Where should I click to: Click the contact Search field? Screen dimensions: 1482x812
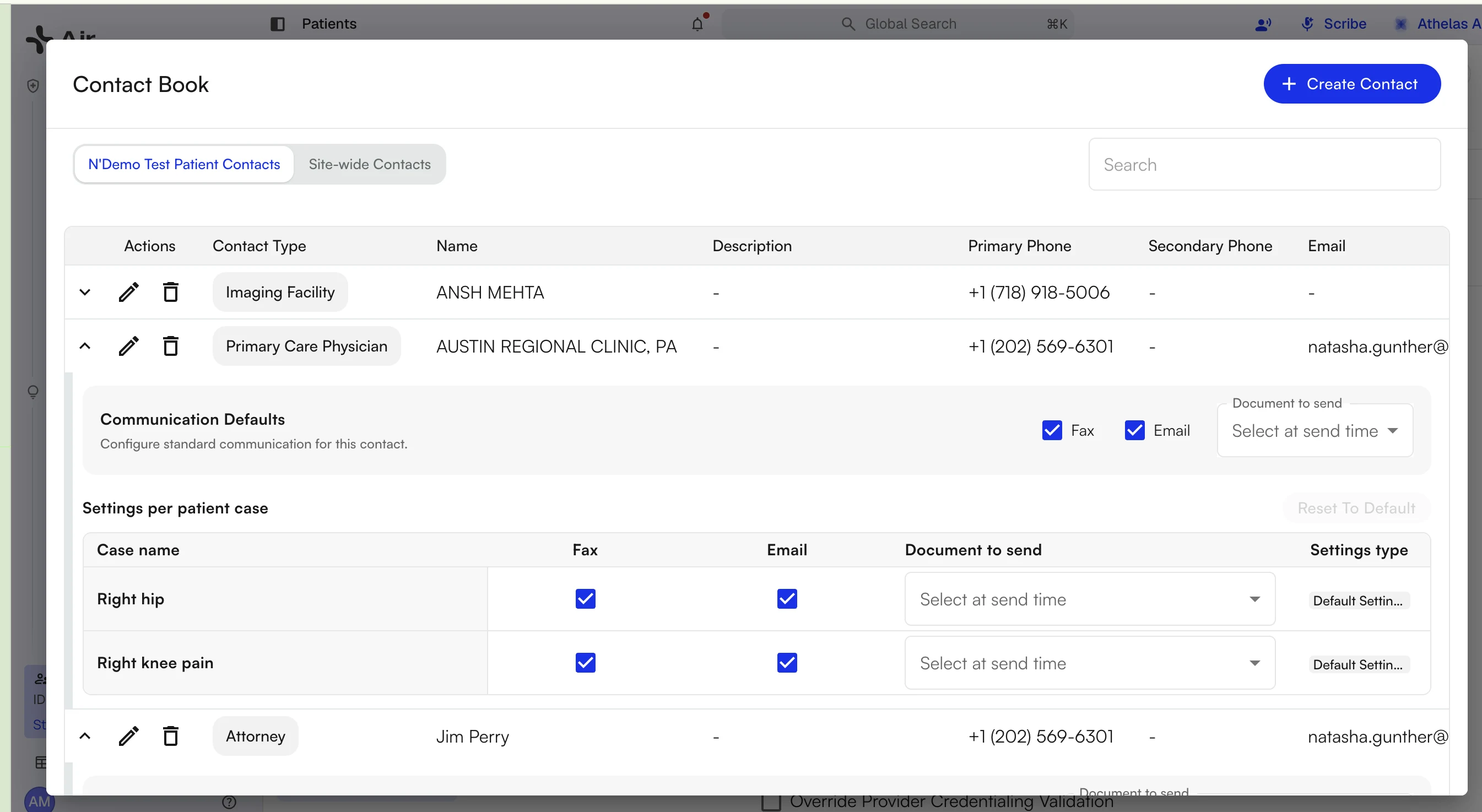(x=1264, y=165)
